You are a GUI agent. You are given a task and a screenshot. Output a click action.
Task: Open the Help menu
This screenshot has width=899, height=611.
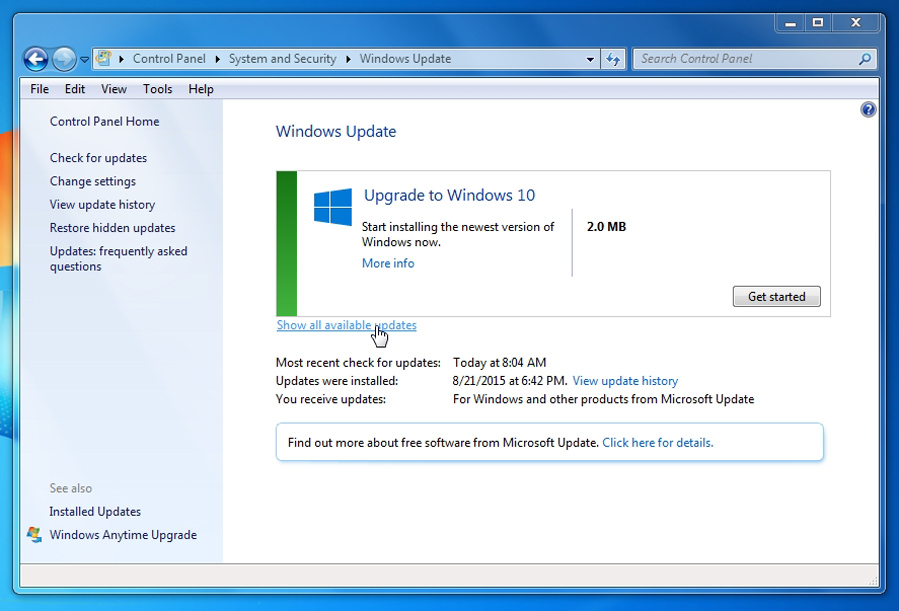point(201,89)
